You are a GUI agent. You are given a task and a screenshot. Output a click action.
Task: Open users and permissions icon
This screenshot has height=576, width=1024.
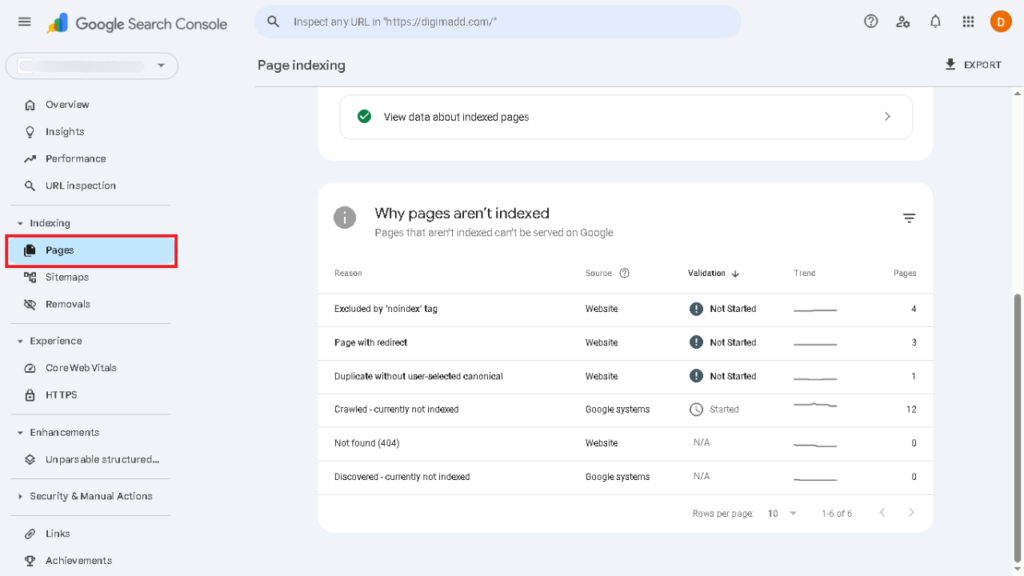(903, 22)
